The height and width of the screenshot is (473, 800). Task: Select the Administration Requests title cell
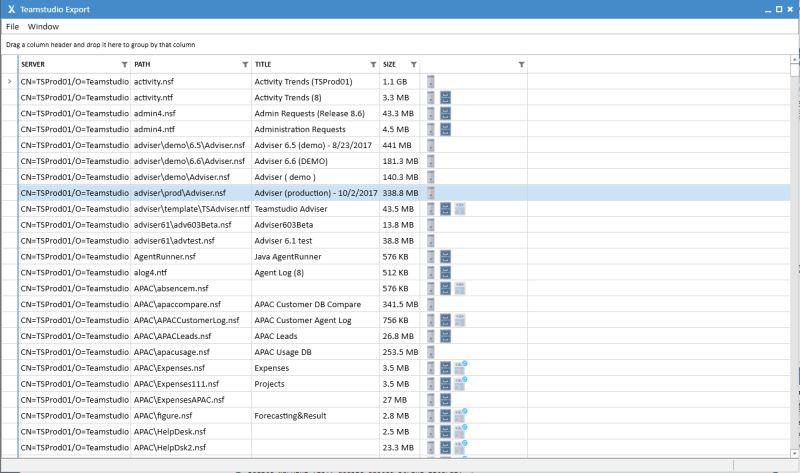[x=316, y=129]
